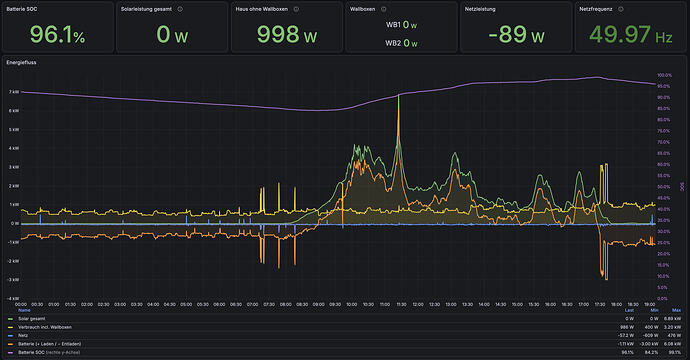690x360 pixels.
Task: Click the 49.97 Hz frequency value
Action: click(631, 34)
